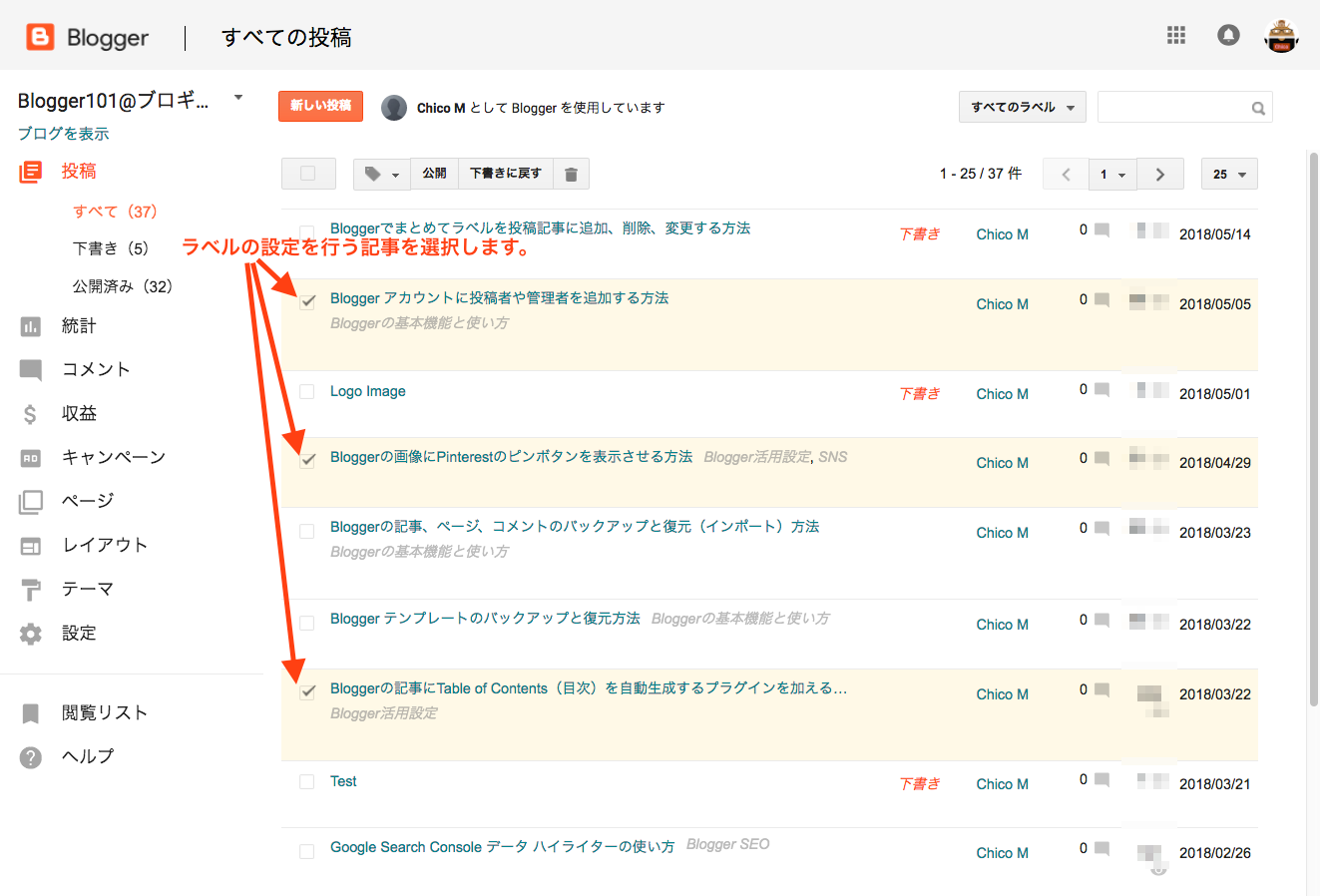
Task: Click the settings gear icon
Action: coord(31,634)
